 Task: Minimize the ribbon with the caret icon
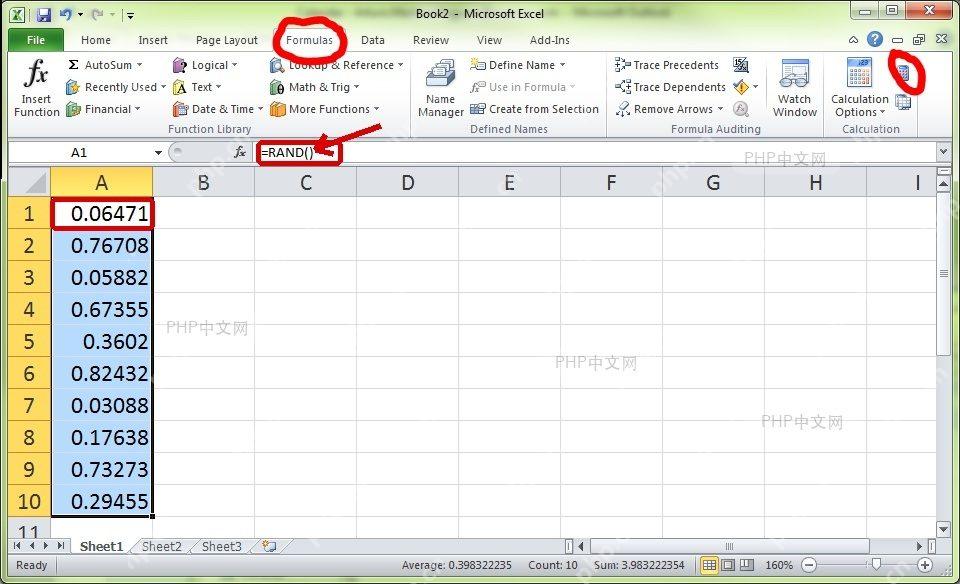pos(853,40)
